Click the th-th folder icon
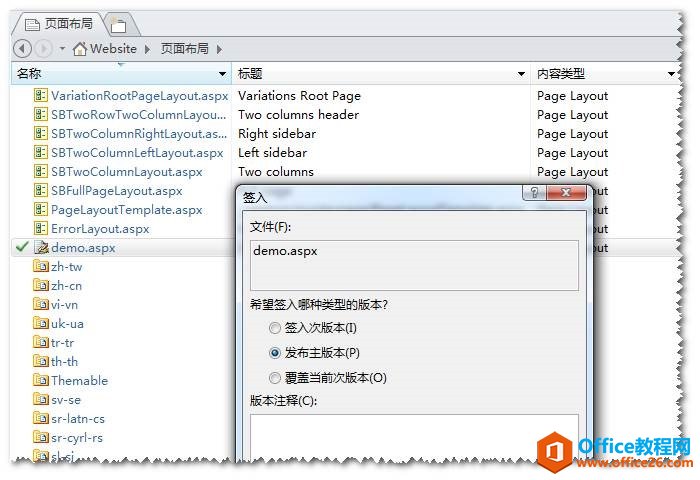This screenshot has height=480, width=700. coord(41,361)
